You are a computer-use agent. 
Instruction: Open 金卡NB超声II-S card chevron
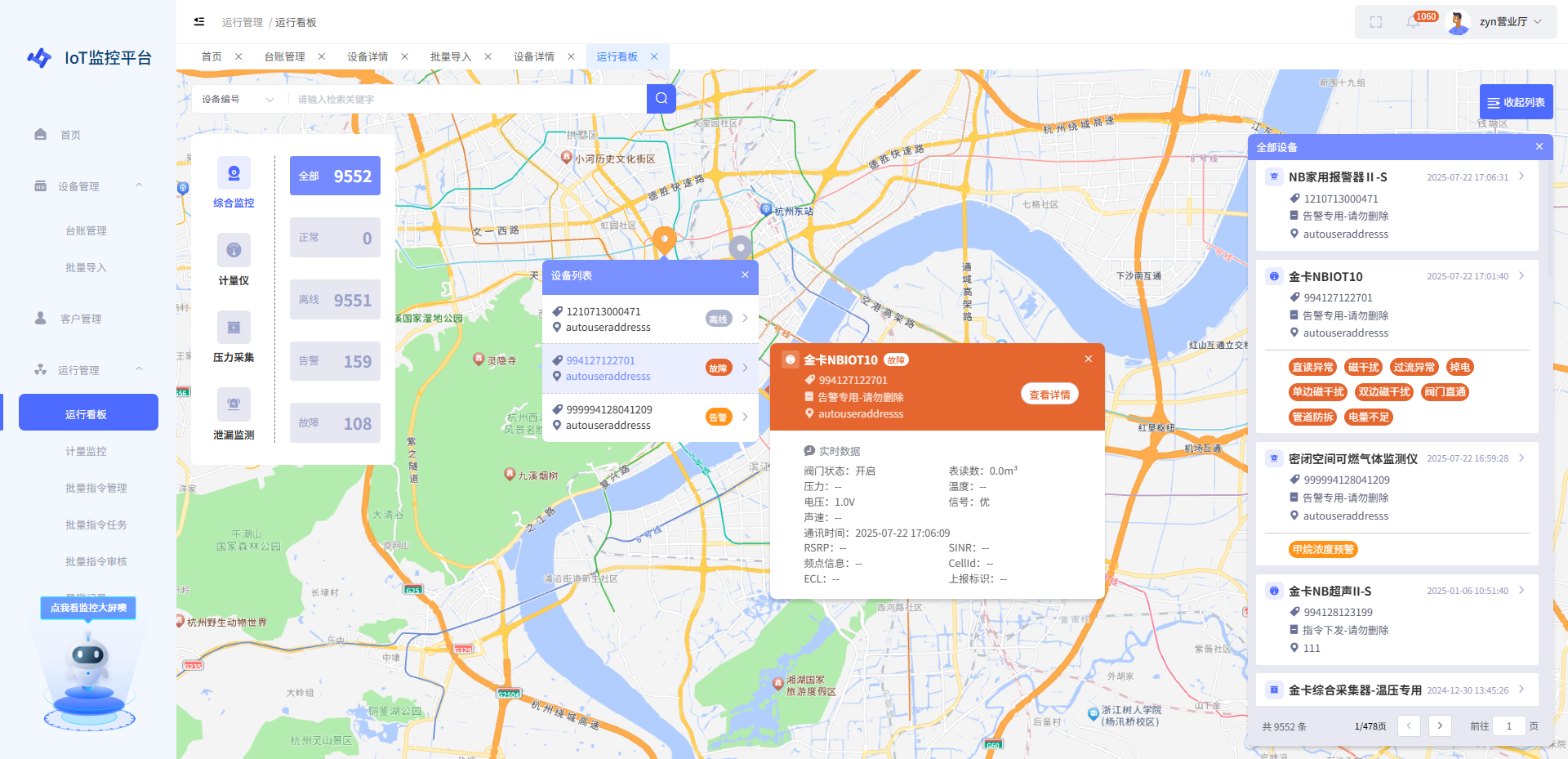click(1521, 590)
